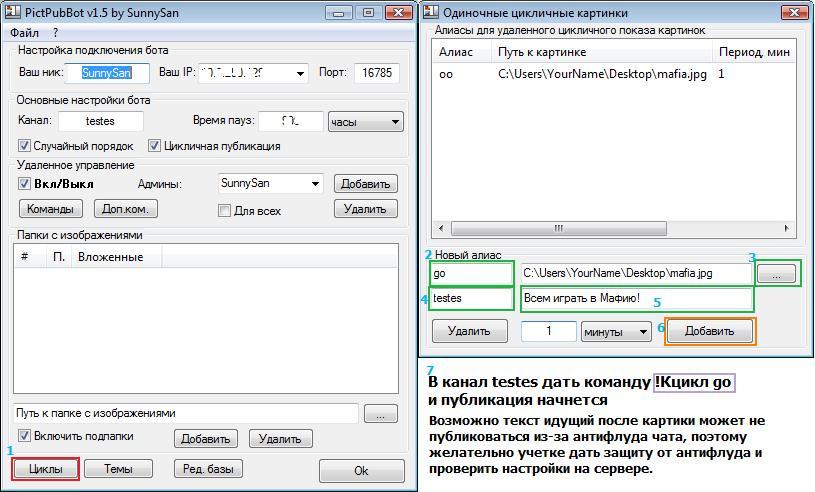Click the Ваш ник input field

[106, 74]
